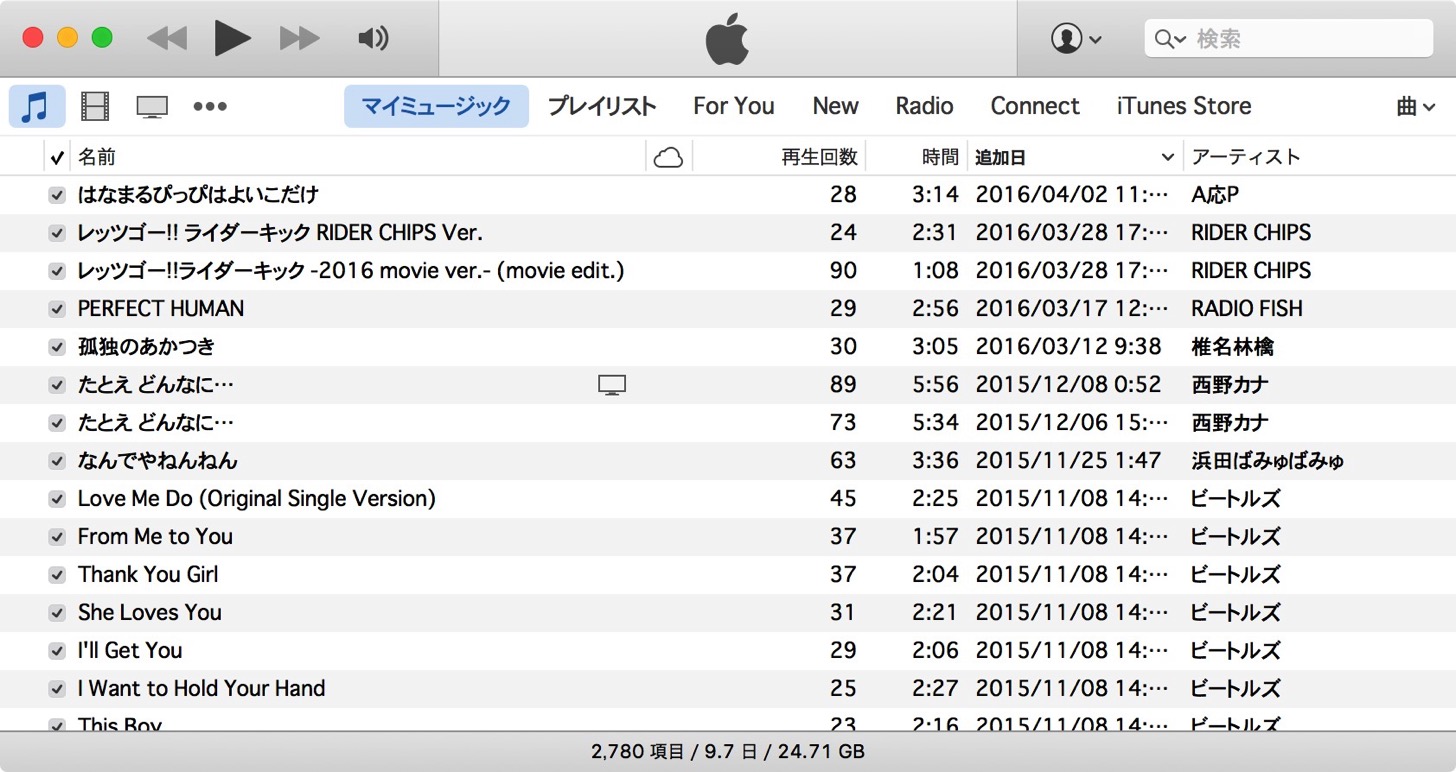Uncheck the PERFECT HUMAN checkbox
This screenshot has width=1456, height=772.
[x=57, y=309]
